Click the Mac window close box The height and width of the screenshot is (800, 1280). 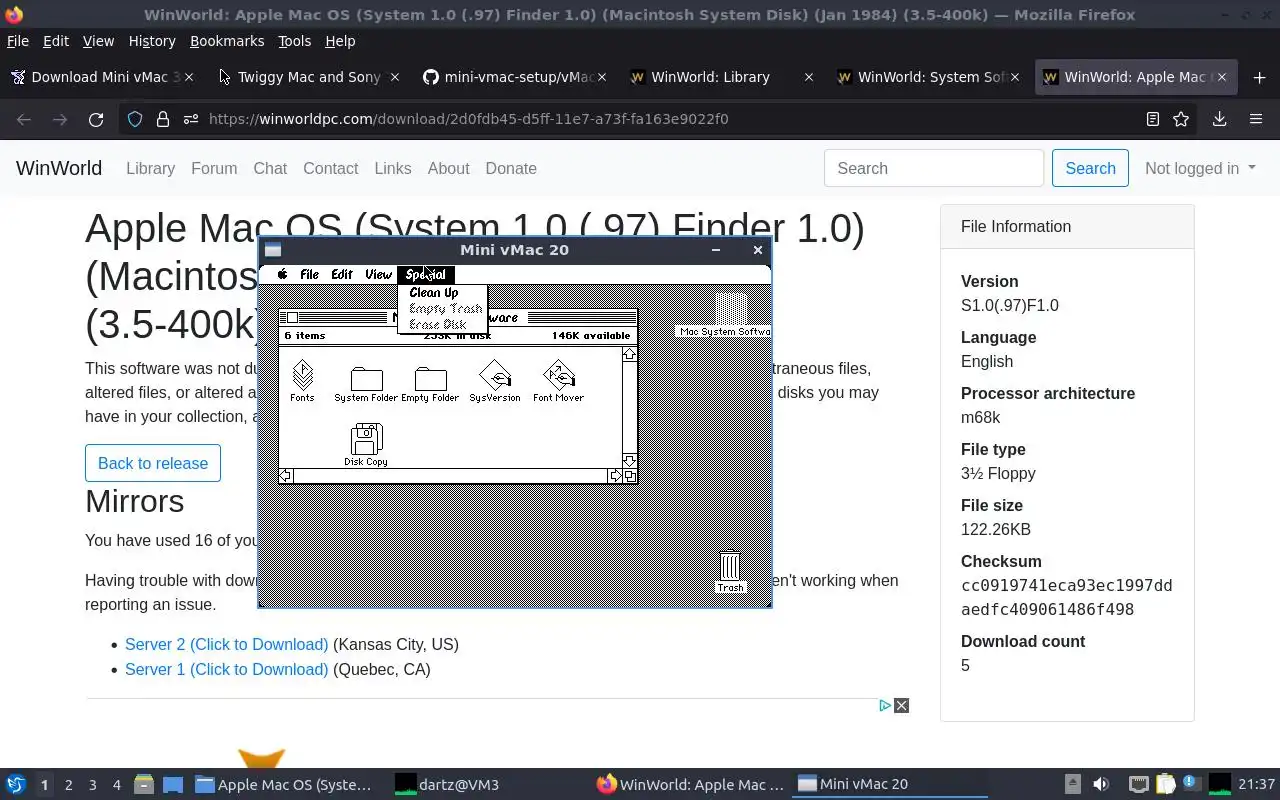(x=292, y=318)
